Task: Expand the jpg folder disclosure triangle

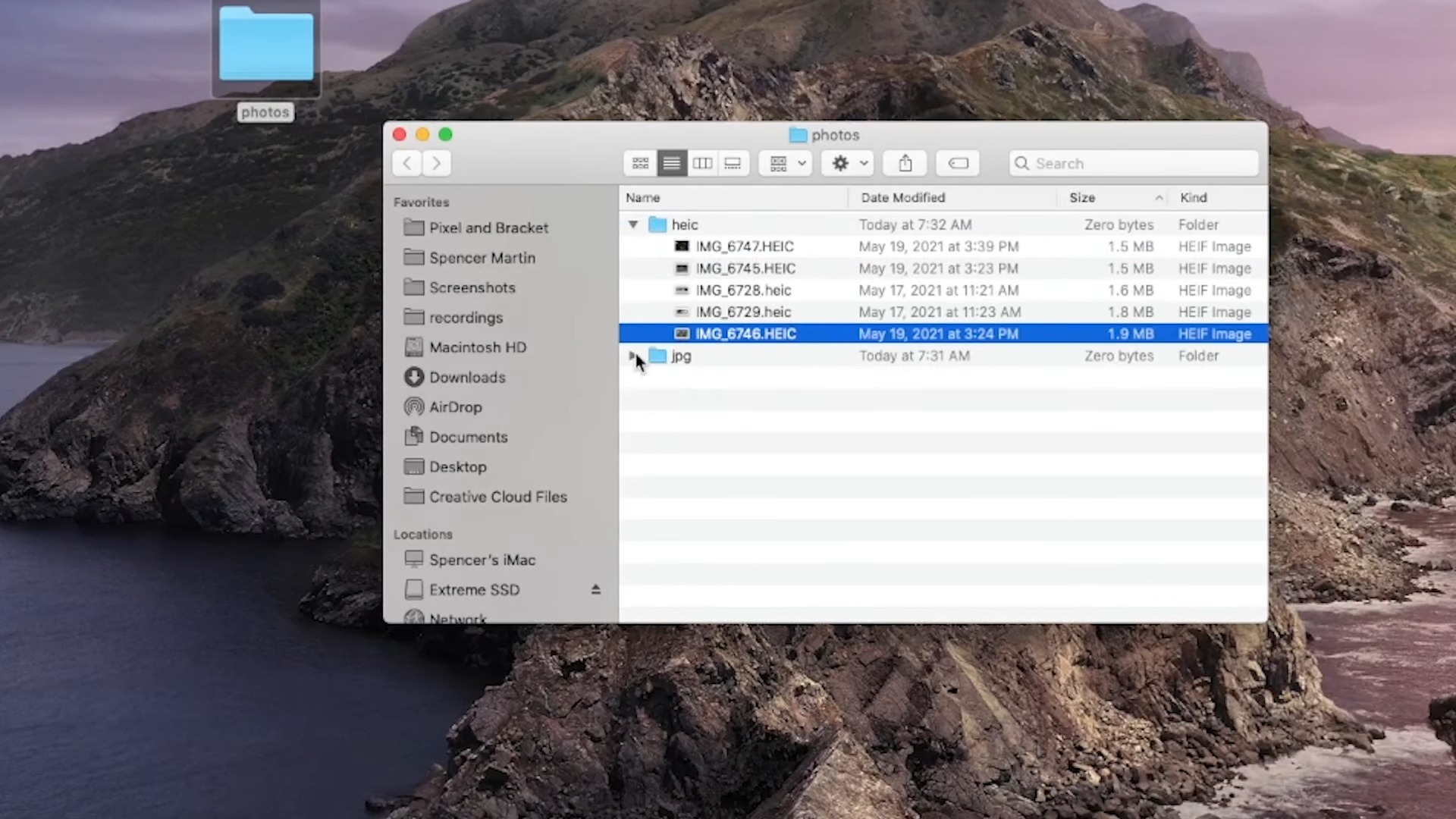Action: point(632,355)
